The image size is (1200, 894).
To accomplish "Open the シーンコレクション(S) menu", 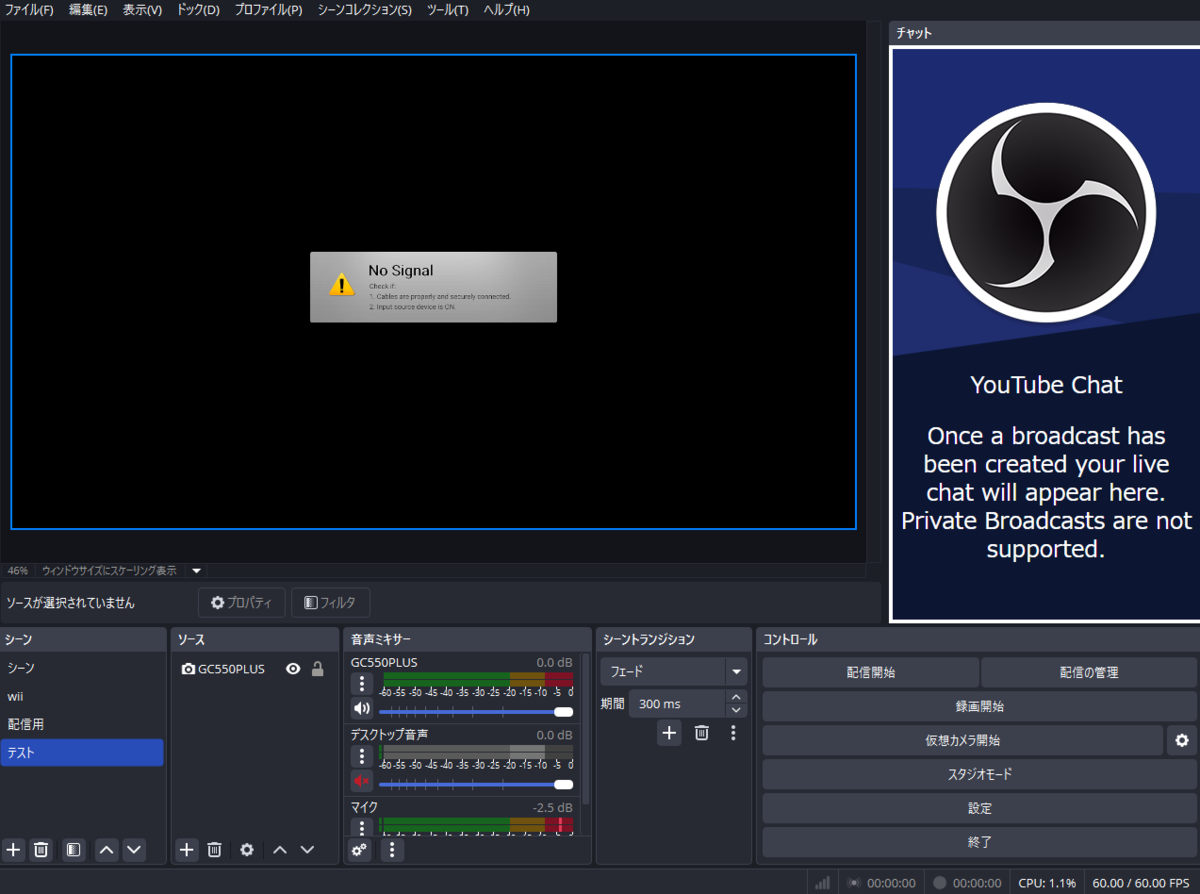I will pos(364,10).
